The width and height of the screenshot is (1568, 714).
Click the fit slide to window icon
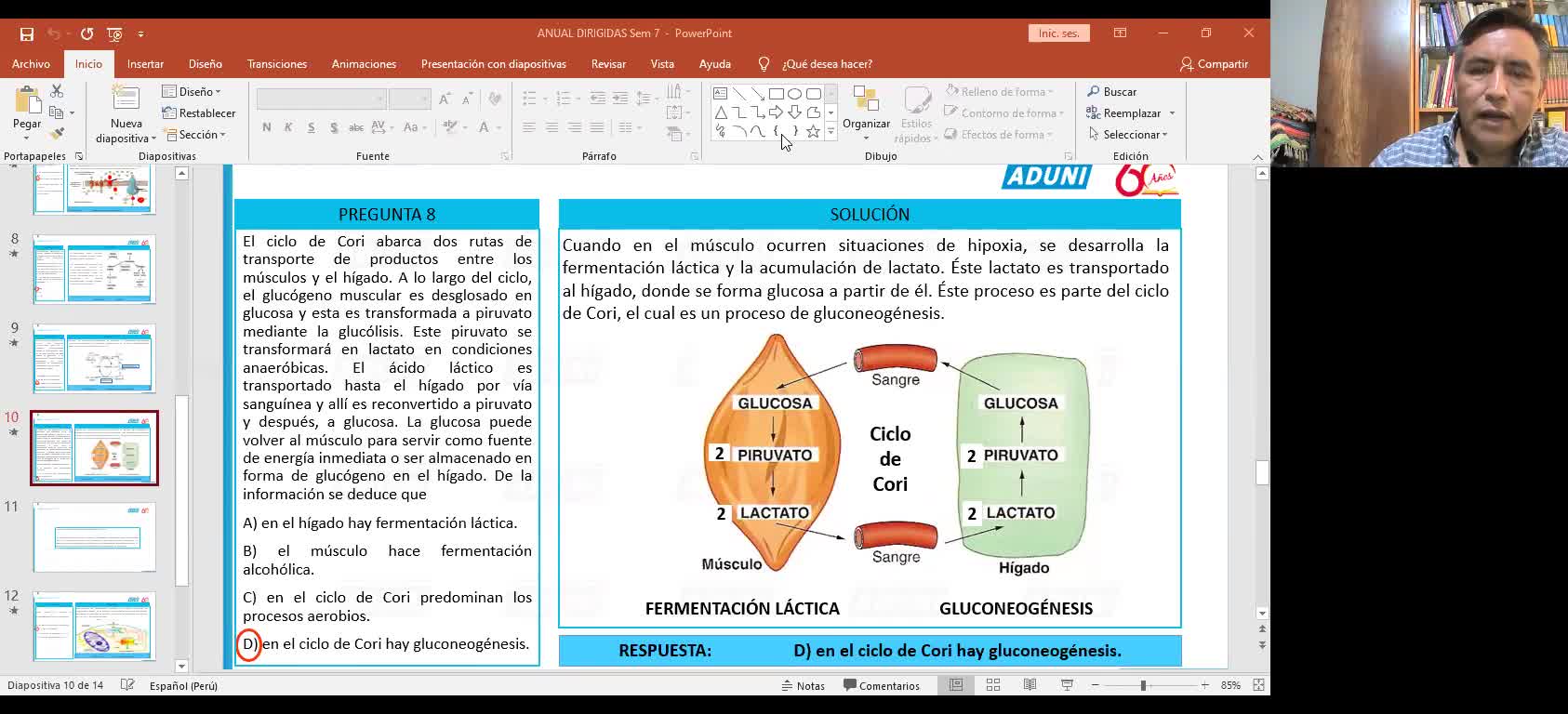[1258, 685]
